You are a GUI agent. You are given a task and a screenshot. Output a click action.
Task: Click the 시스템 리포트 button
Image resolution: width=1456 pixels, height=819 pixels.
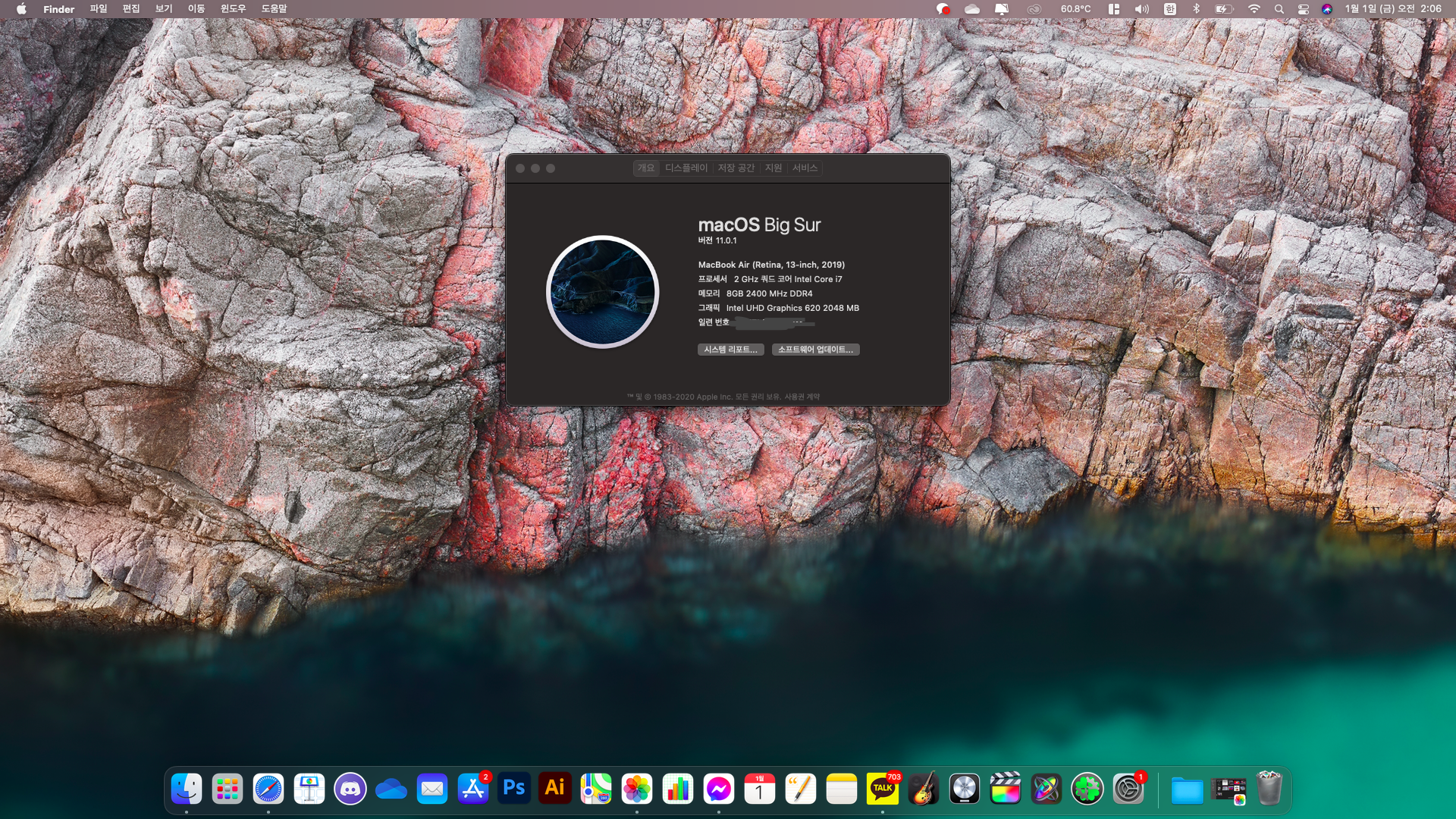pos(730,350)
